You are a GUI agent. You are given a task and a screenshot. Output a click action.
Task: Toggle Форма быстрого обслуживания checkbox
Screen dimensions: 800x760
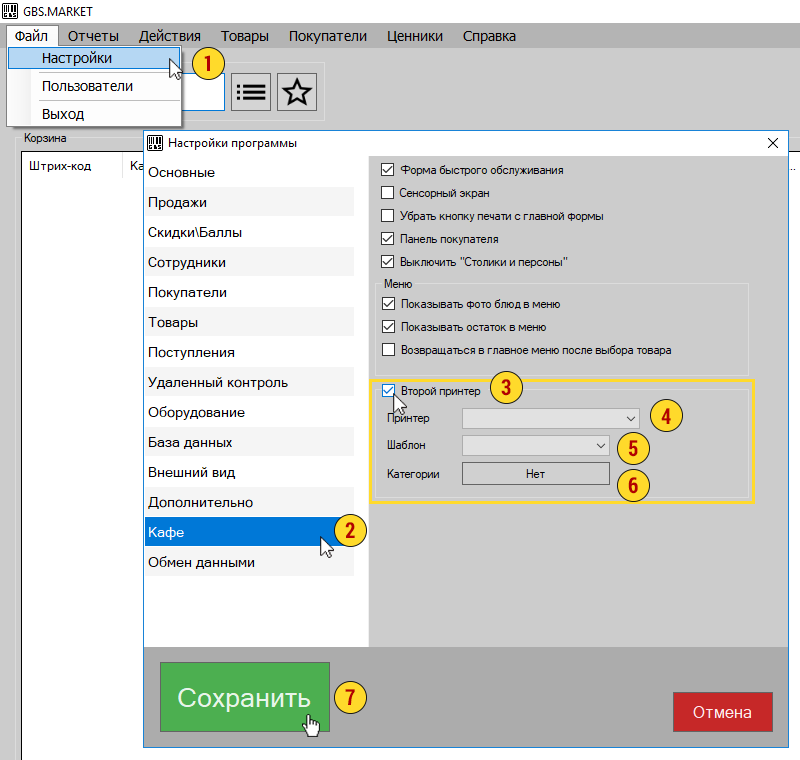click(x=387, y=170)
